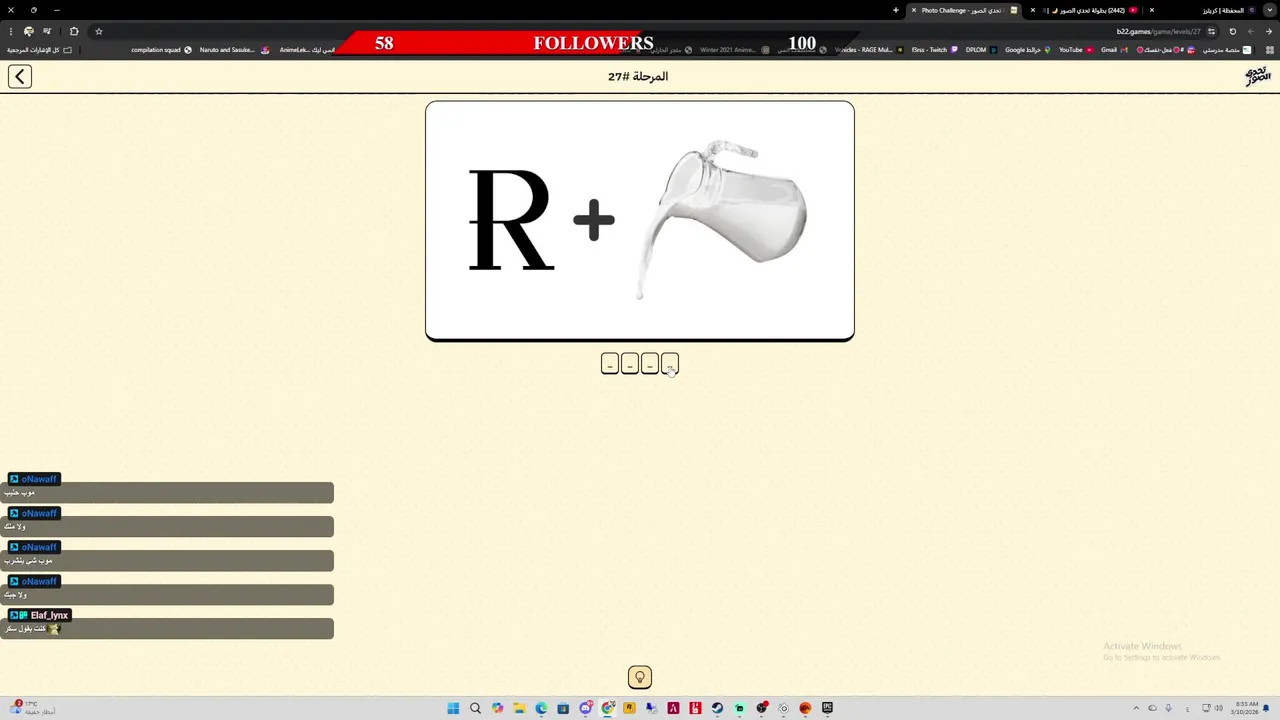Open the browser extensions icon
This screenshot has height=720, width=1280.
(x=73, y=31)
